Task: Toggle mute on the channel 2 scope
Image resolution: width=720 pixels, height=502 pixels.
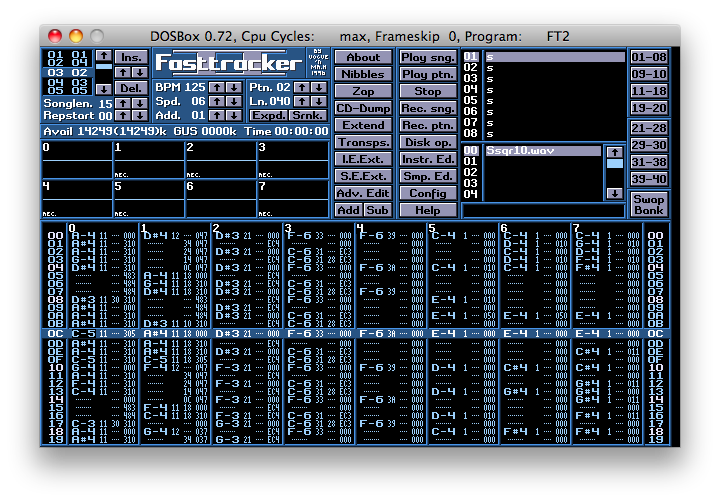Action: tap(221, 160)
